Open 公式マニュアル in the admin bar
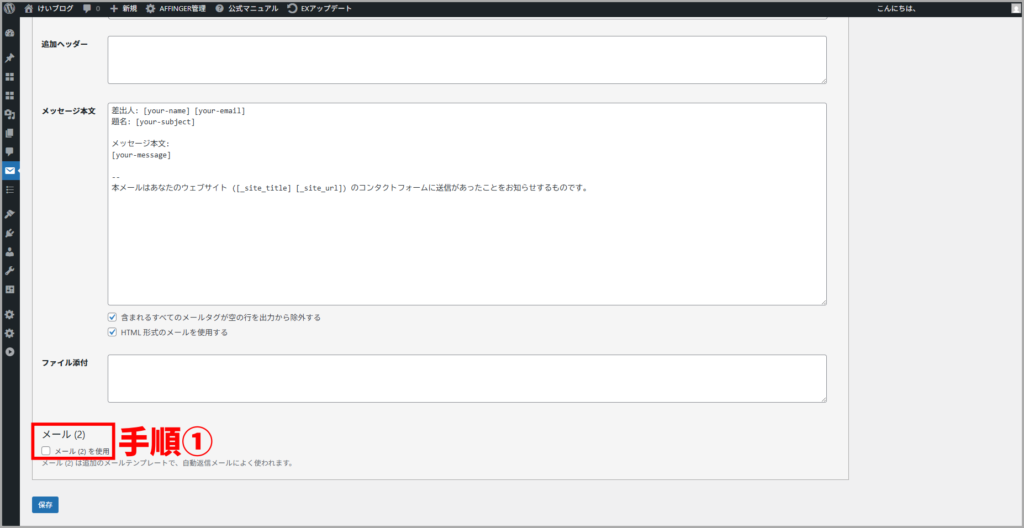 [x=246, y=8]
